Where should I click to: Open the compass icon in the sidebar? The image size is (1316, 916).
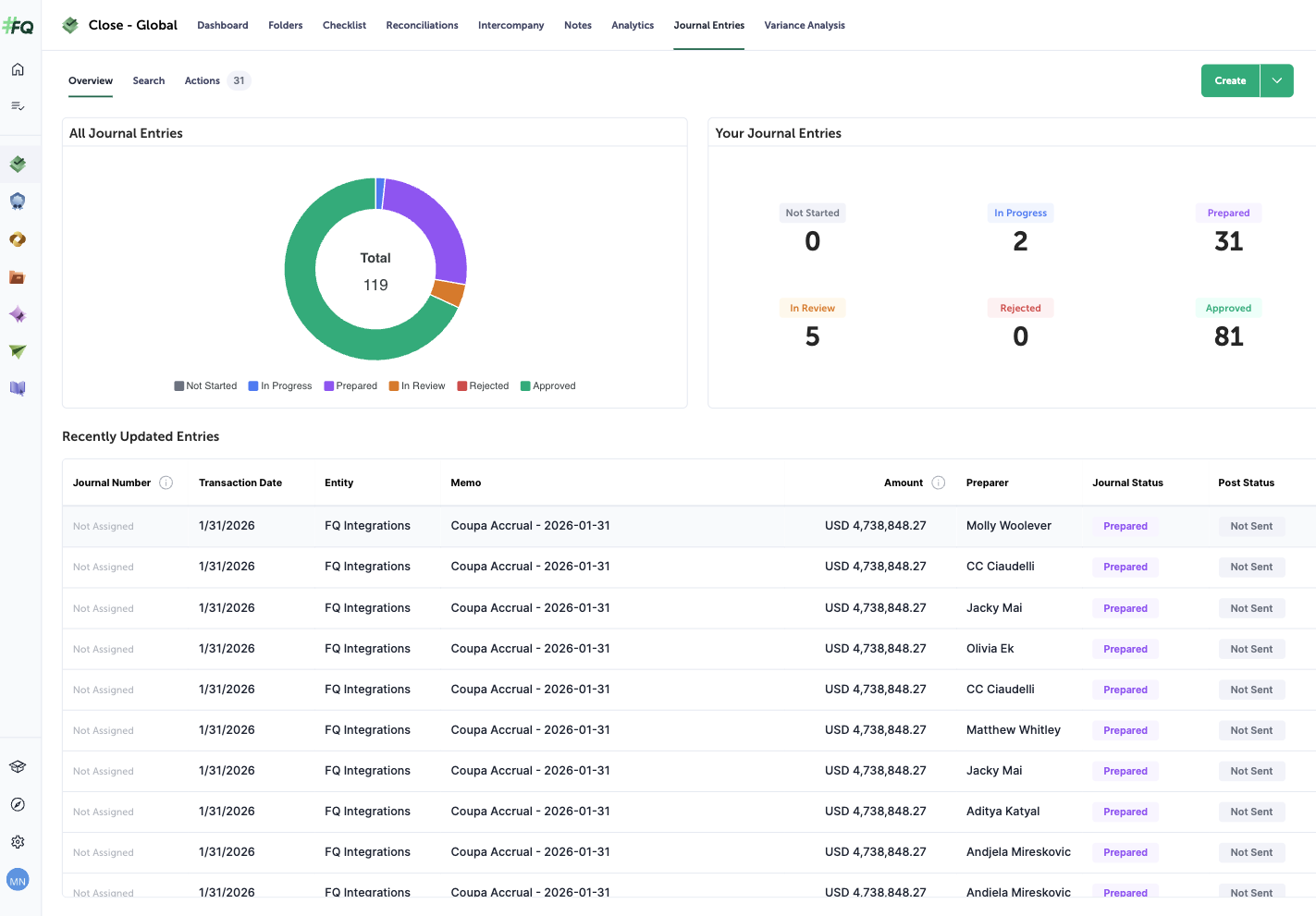18,804
